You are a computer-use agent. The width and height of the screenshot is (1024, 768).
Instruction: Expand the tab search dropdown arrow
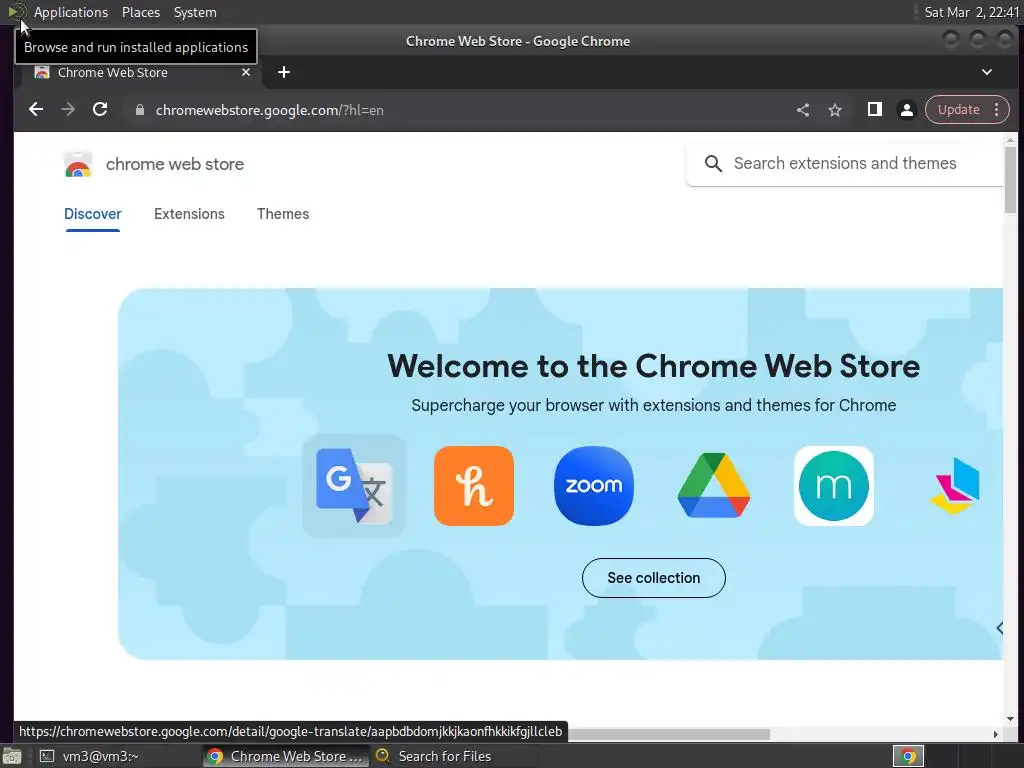(987, 72)
